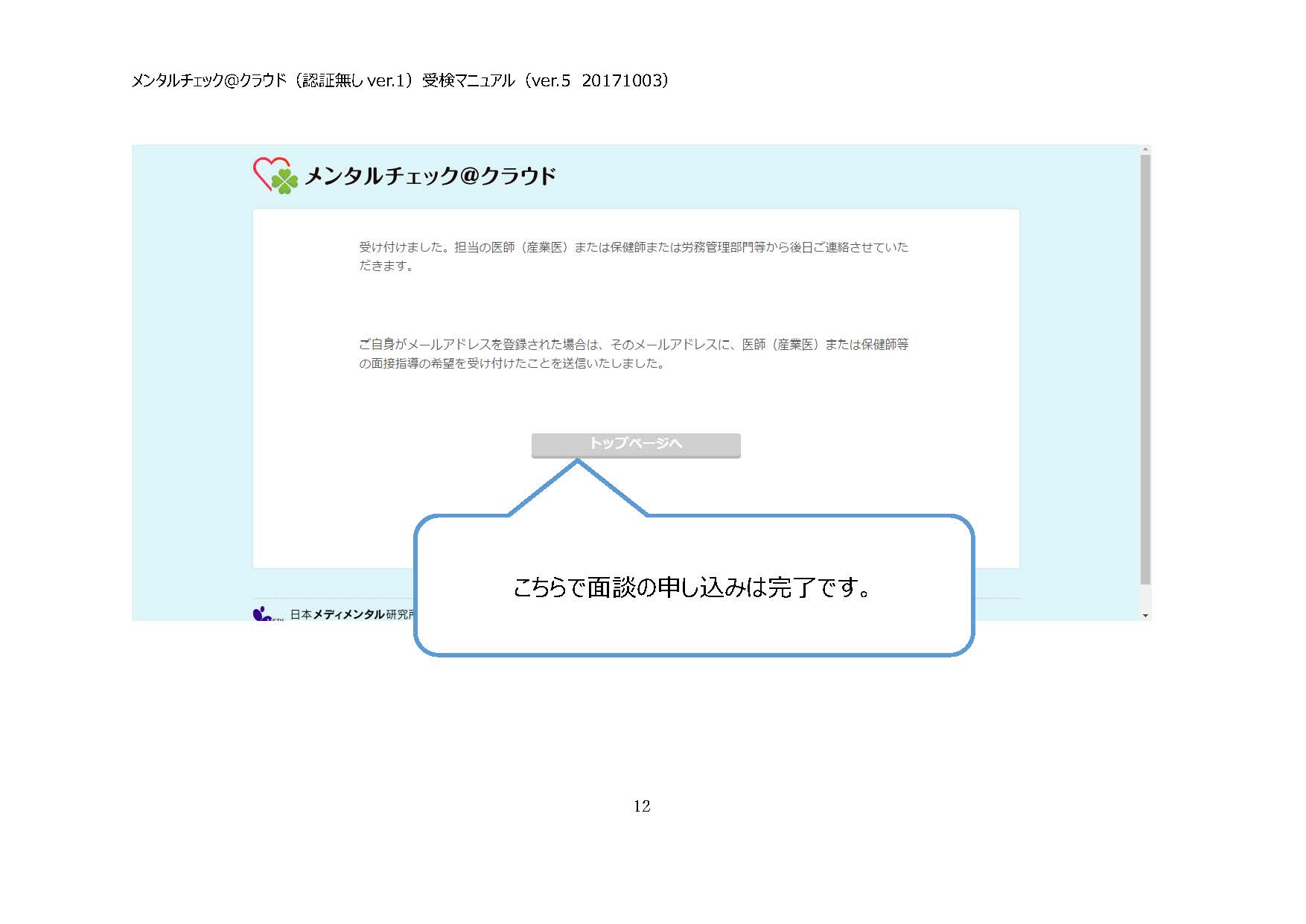The image size is (1306, 924).
Task: Click the 受け付けました confirmation paragraph
Action: pyautogui.click(x=634, y=256)
